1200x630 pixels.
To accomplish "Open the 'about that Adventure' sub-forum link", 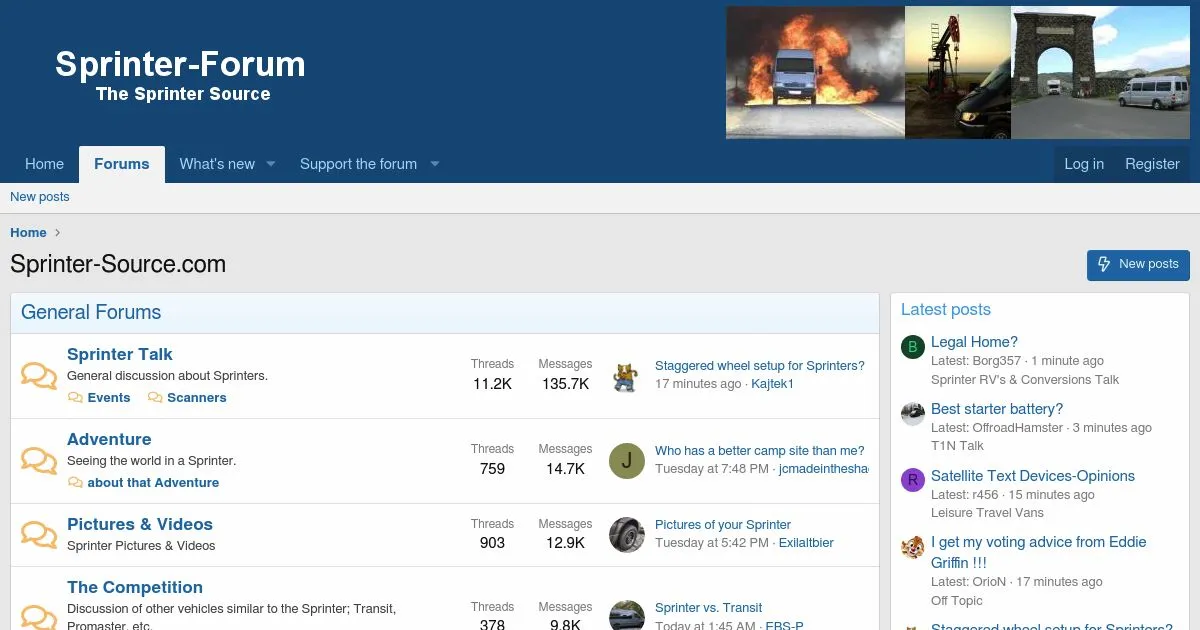I will (153, 483).
